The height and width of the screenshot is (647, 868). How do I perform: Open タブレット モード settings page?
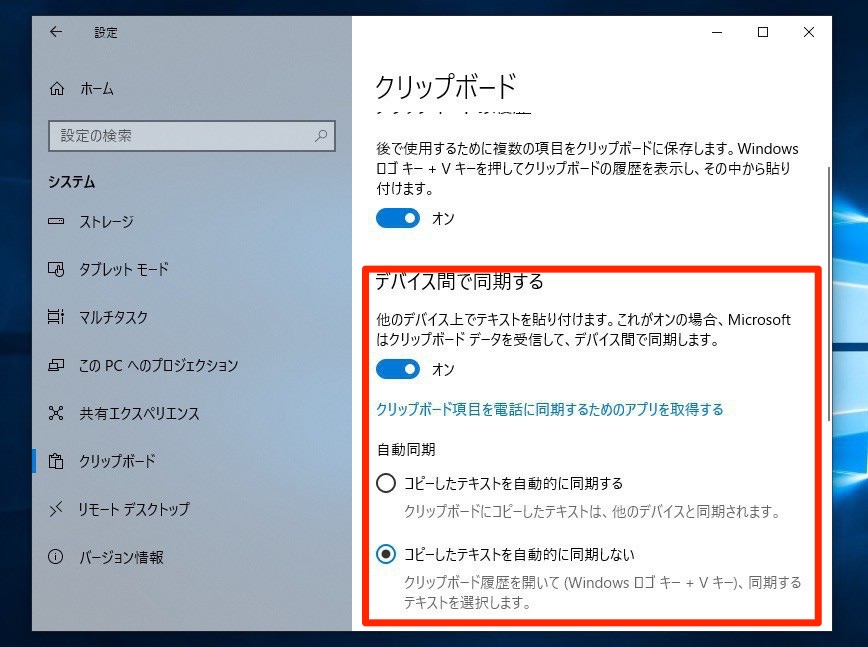[124, 270]
